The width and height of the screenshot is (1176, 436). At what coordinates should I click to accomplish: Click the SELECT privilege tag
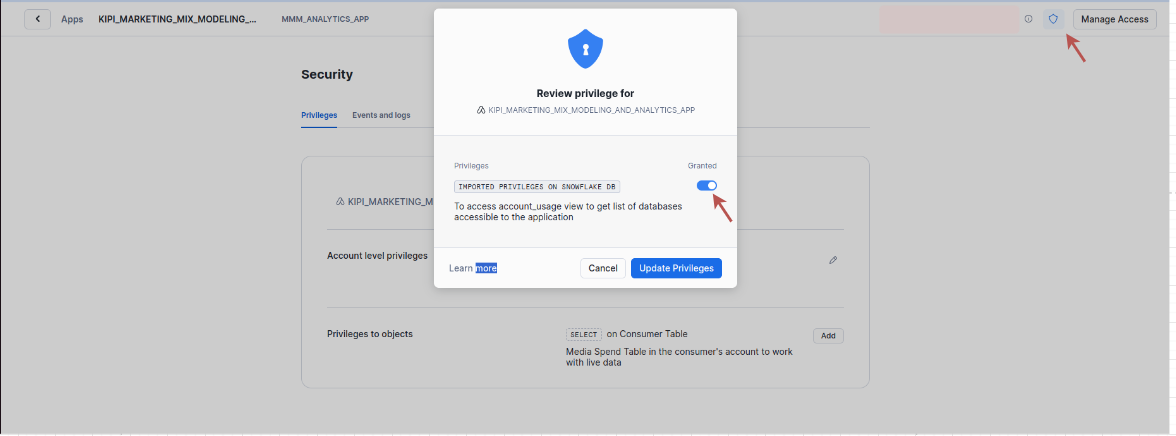pos(584,334)
